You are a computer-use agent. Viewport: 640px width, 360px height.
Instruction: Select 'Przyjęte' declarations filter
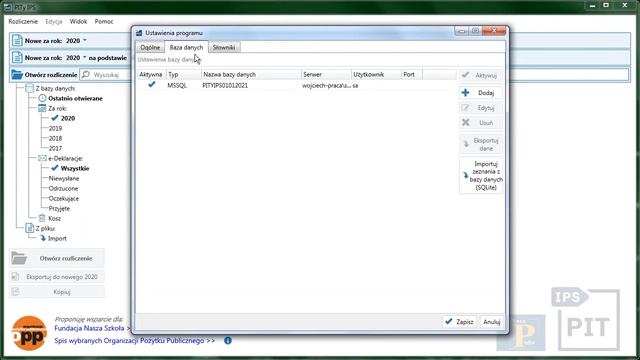(x=59, y=209)
